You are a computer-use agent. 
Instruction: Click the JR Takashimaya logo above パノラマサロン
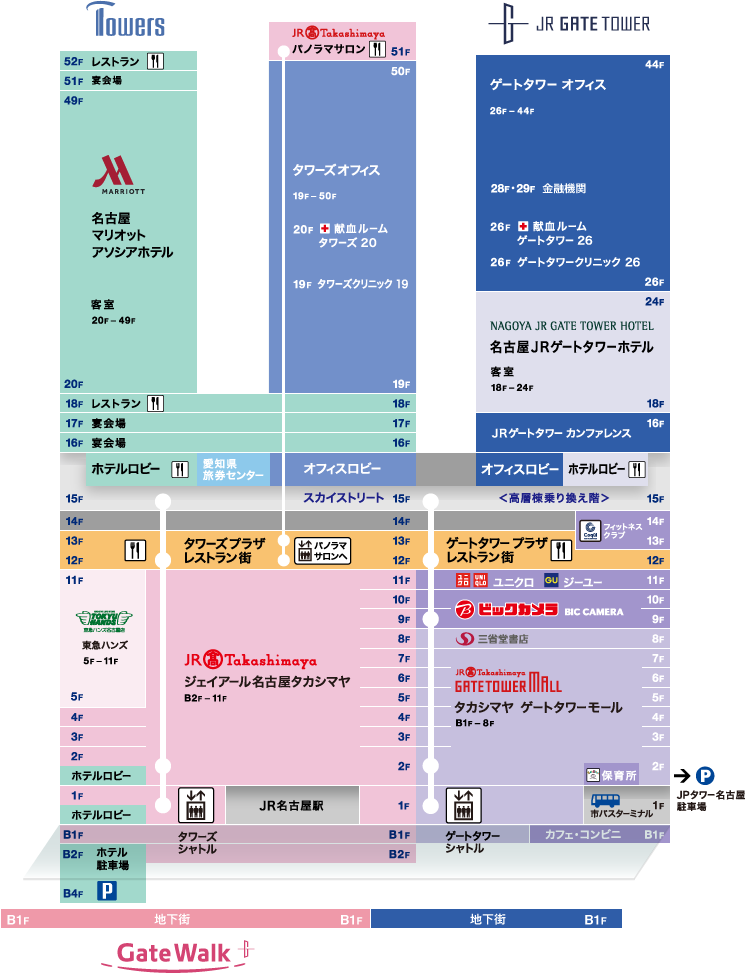tap(339, 33)
